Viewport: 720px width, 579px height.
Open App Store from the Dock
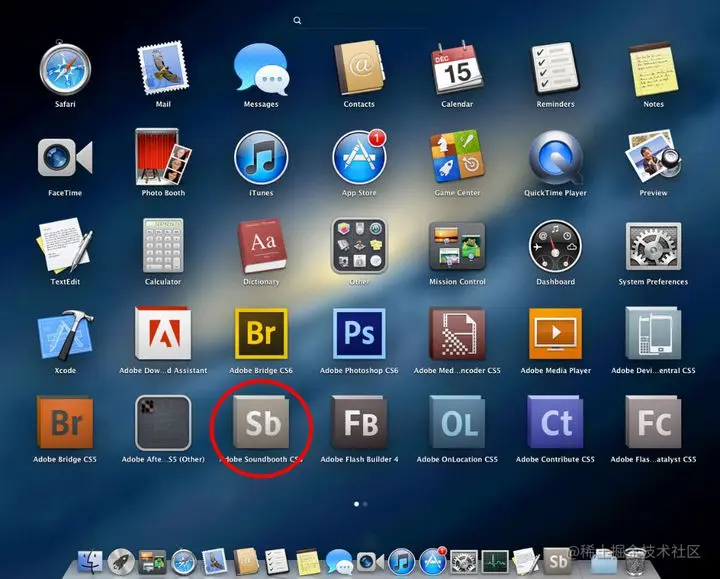click(433, 561)
